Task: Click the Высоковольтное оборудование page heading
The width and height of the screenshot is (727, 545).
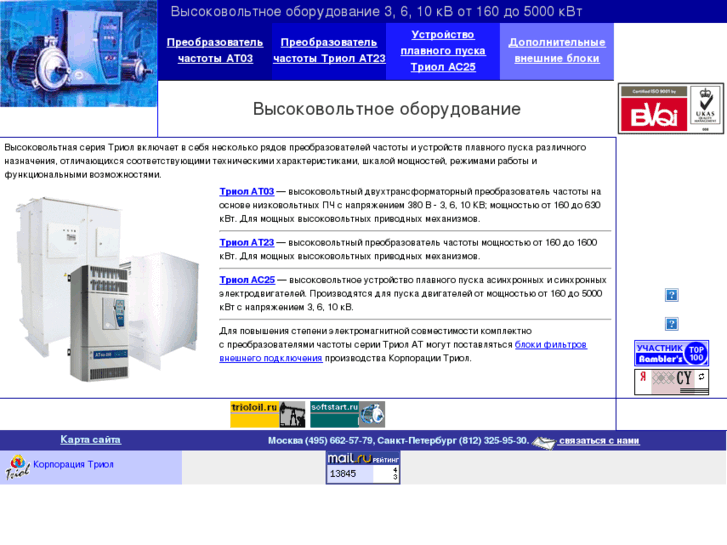Action: coord(387,109)
